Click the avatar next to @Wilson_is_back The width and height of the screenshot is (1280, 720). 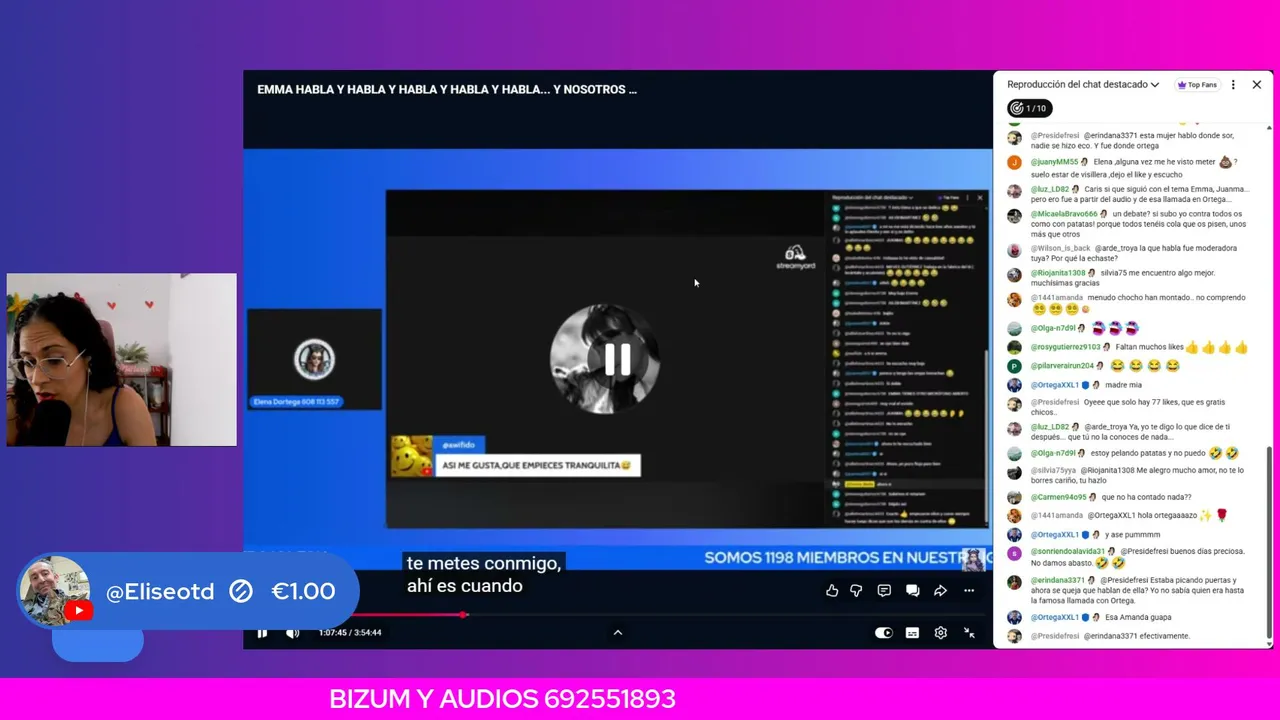(x=1014, y=250)
